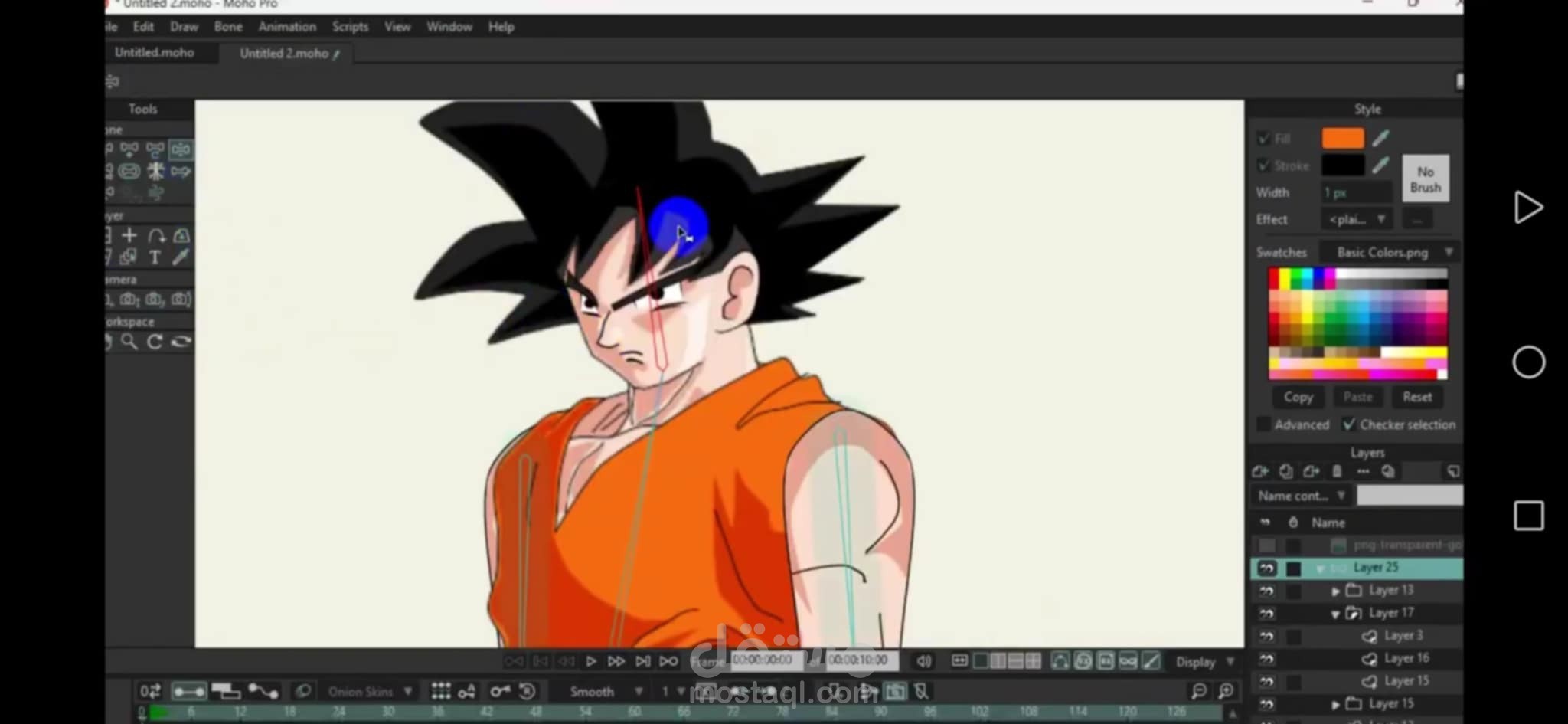This screenshot has height=724, width=1568.
Task: Open the Onion Skins dropdown
Action: (371, 692)
